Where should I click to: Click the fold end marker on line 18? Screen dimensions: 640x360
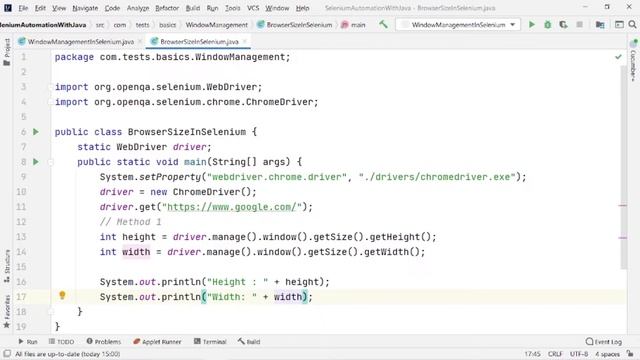(51, 312)
